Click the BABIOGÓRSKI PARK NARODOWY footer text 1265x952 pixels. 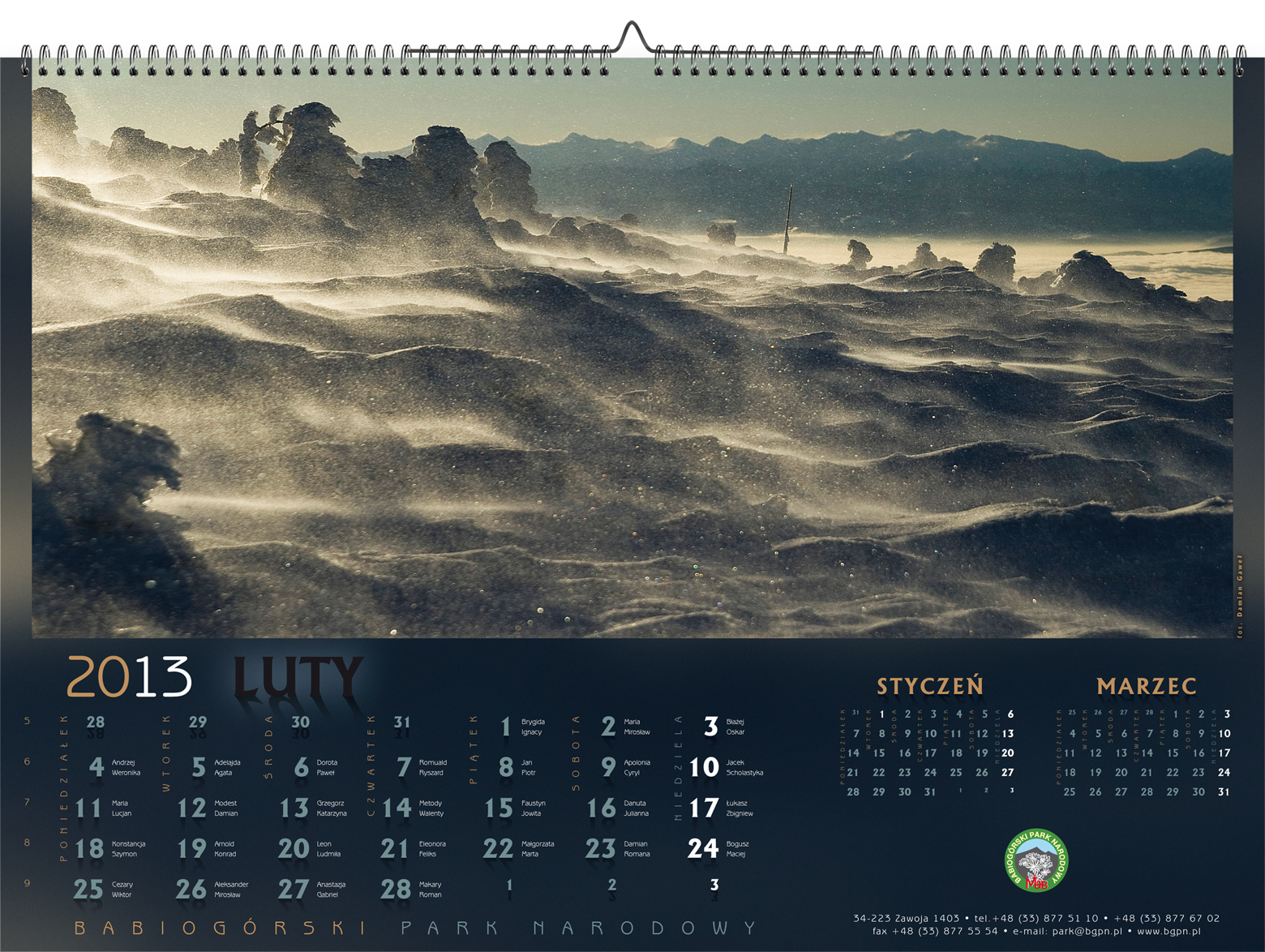415,928
